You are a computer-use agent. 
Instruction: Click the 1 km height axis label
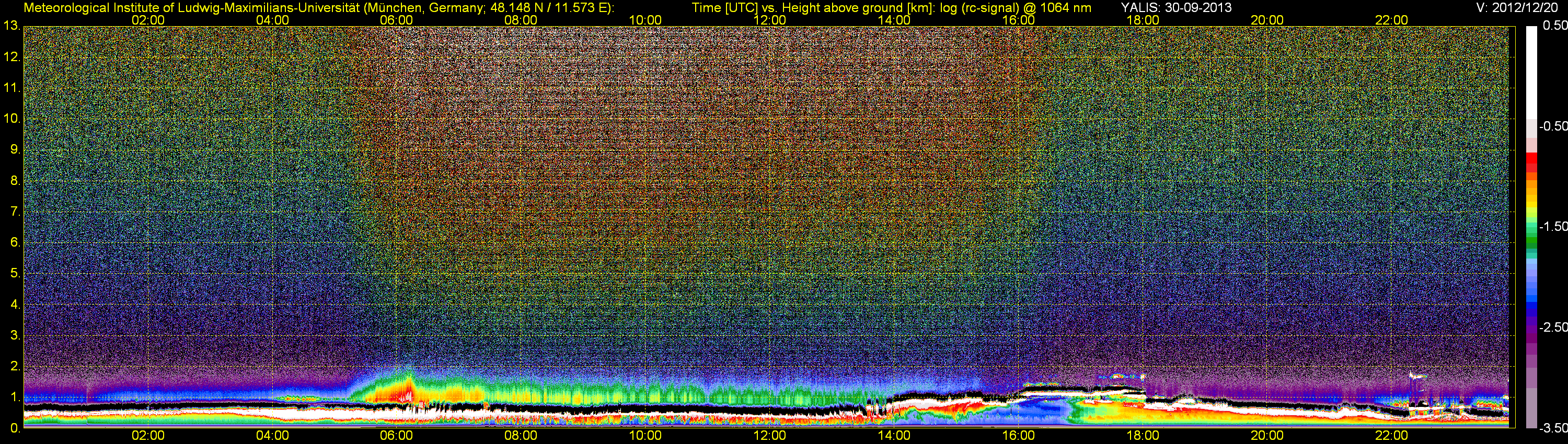tap(15, 398)
